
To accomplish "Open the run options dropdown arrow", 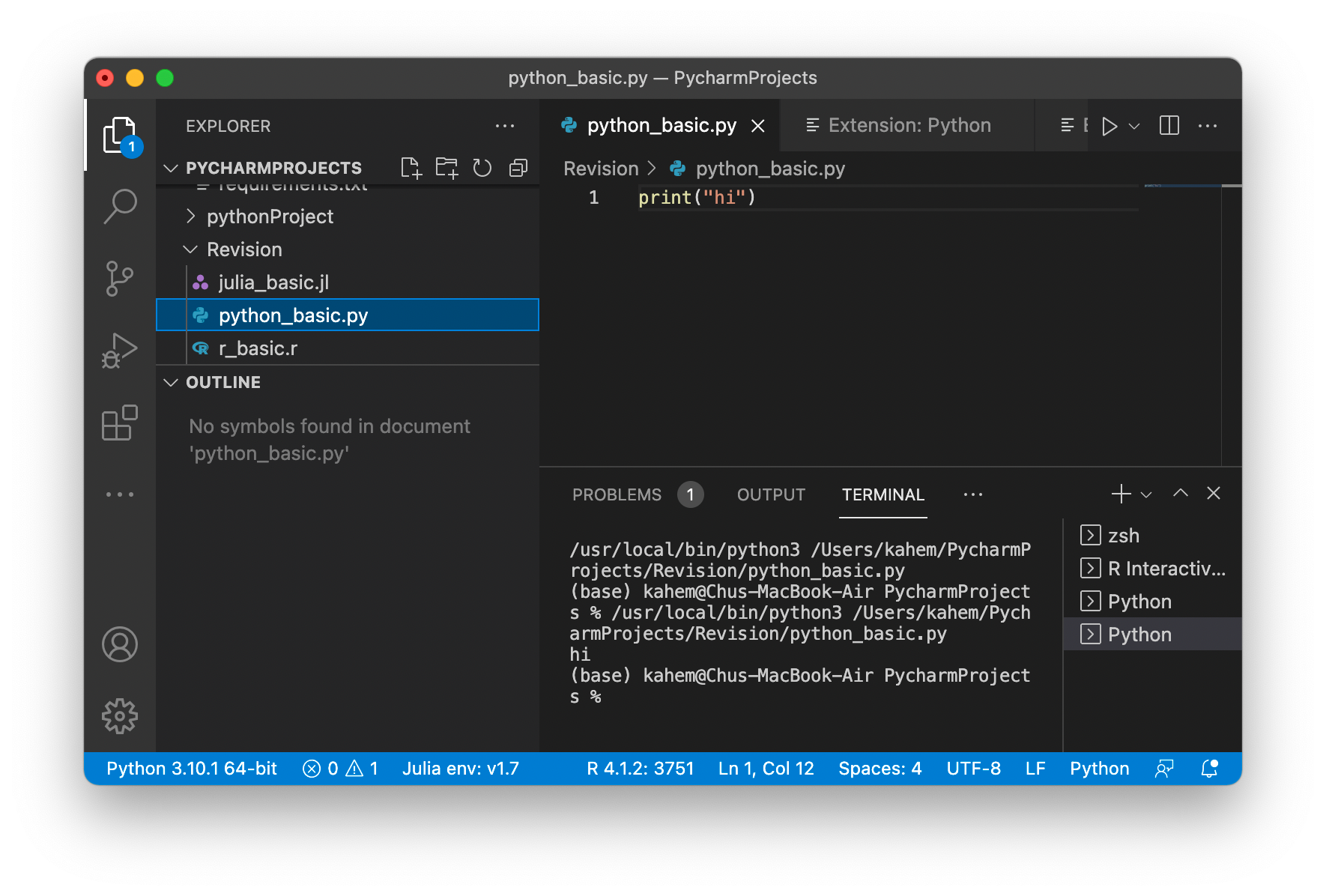I will (1134, 126).
